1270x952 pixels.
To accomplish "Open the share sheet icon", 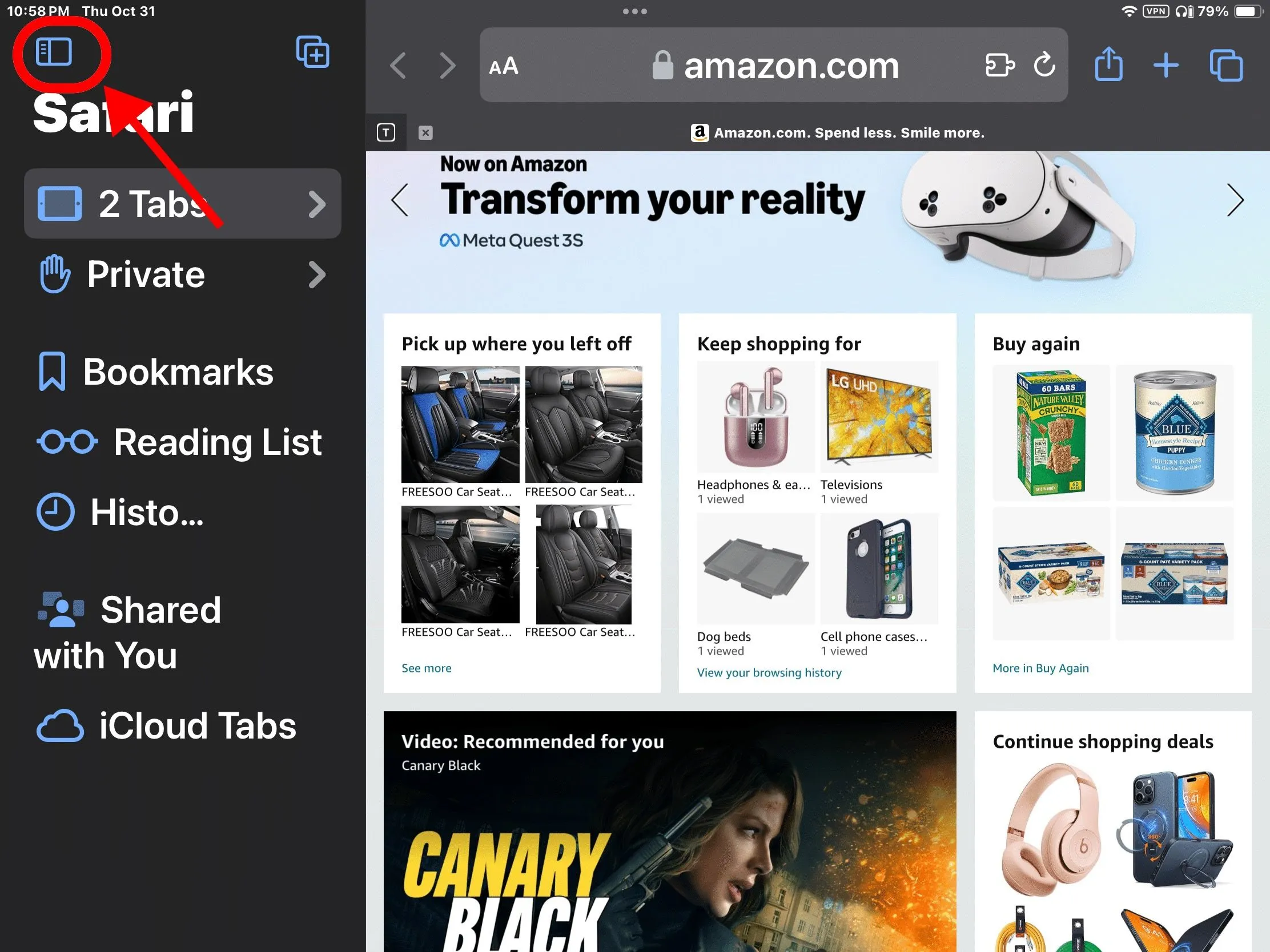I will tap(1108, 64).
